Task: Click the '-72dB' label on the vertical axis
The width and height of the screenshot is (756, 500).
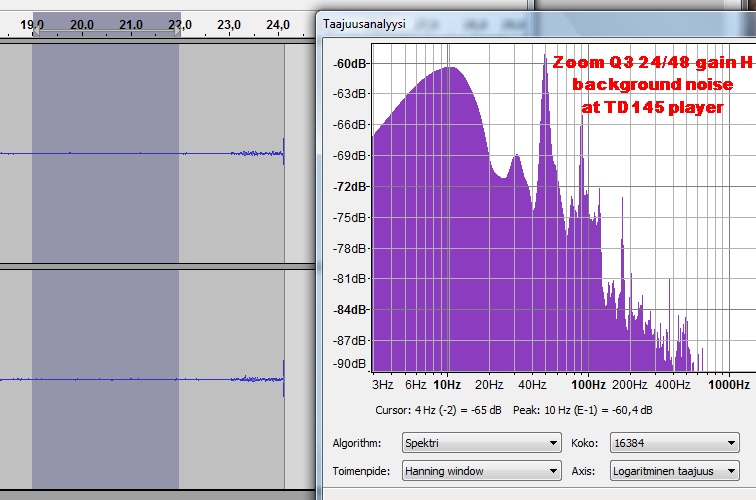Action: [x=350, y=187]
